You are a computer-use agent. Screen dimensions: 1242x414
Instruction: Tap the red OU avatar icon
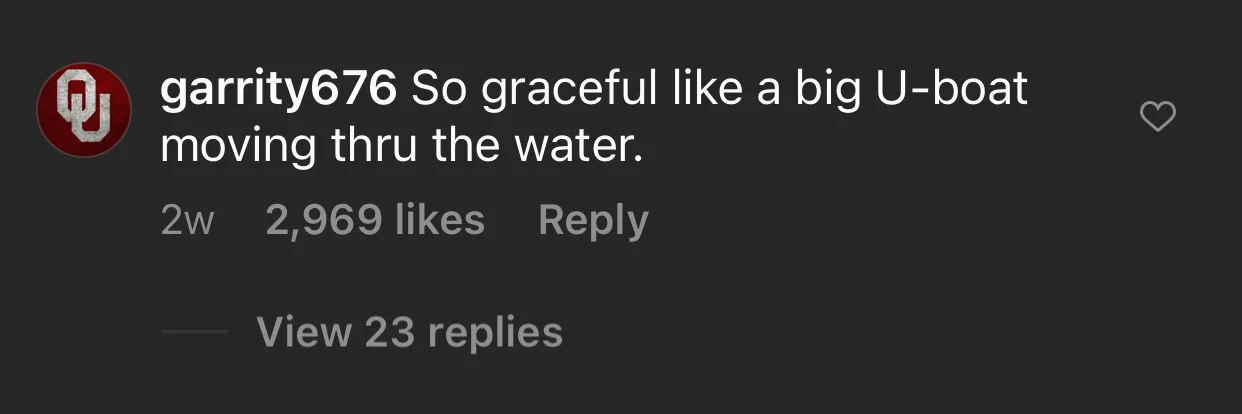84,109
